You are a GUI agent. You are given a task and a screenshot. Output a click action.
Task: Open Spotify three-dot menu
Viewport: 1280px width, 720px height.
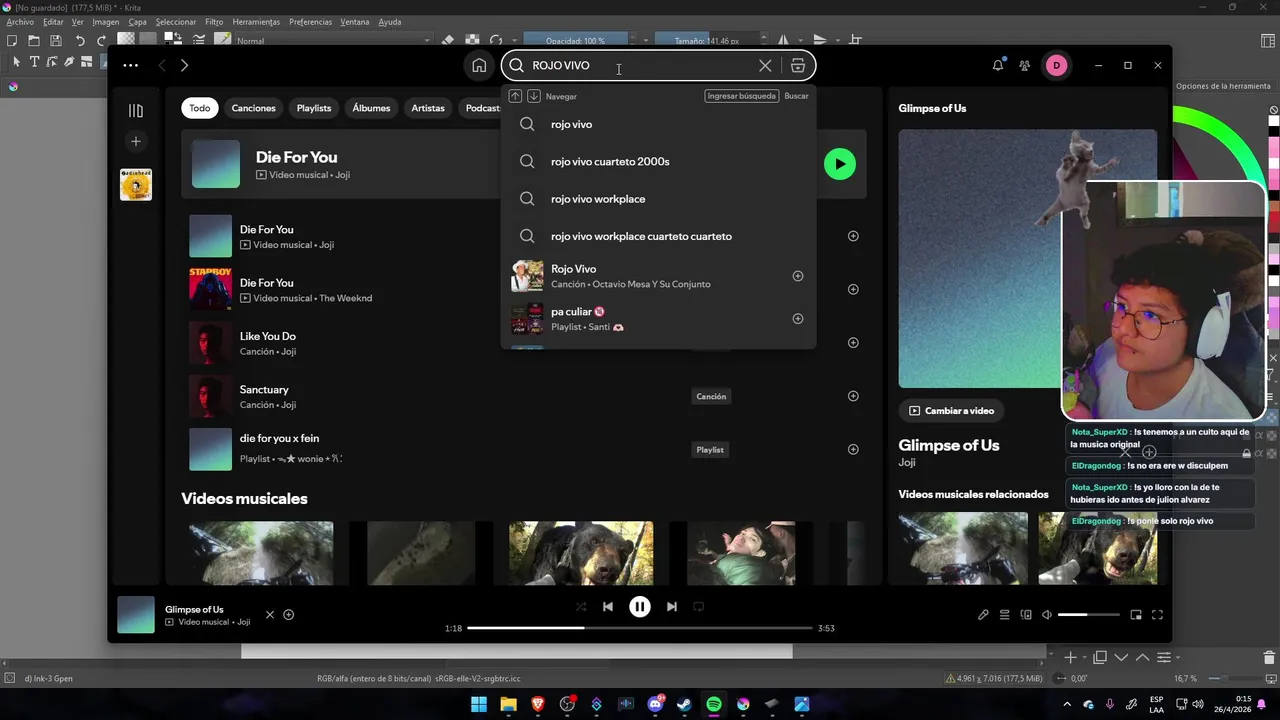[x=130, y=65]
